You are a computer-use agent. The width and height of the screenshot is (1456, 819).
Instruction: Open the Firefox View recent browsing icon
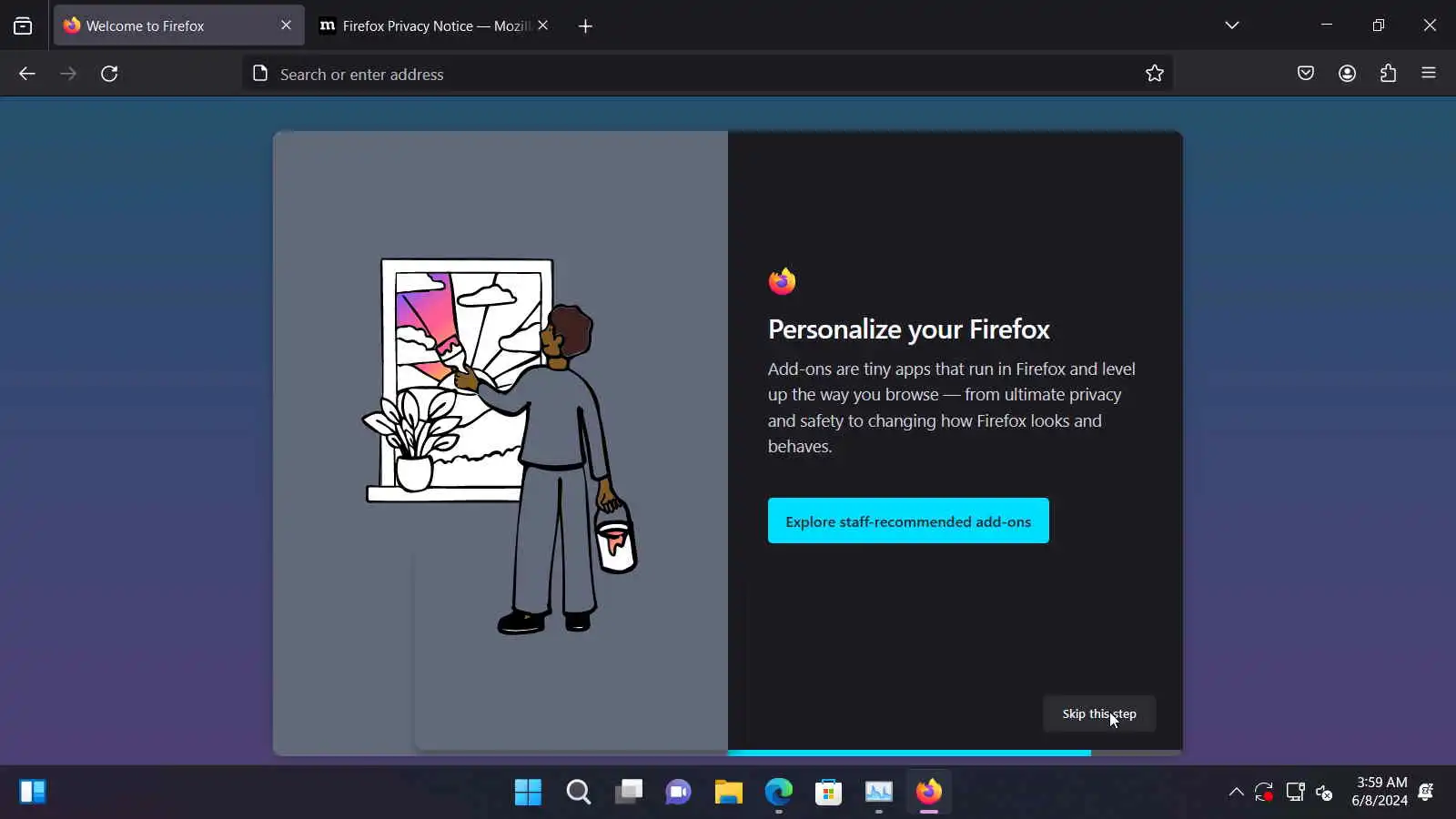[23, 25]
